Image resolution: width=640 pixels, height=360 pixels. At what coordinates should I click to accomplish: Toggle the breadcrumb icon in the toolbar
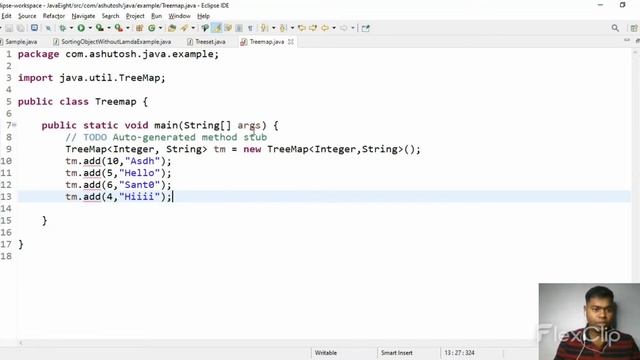(205, 28)
